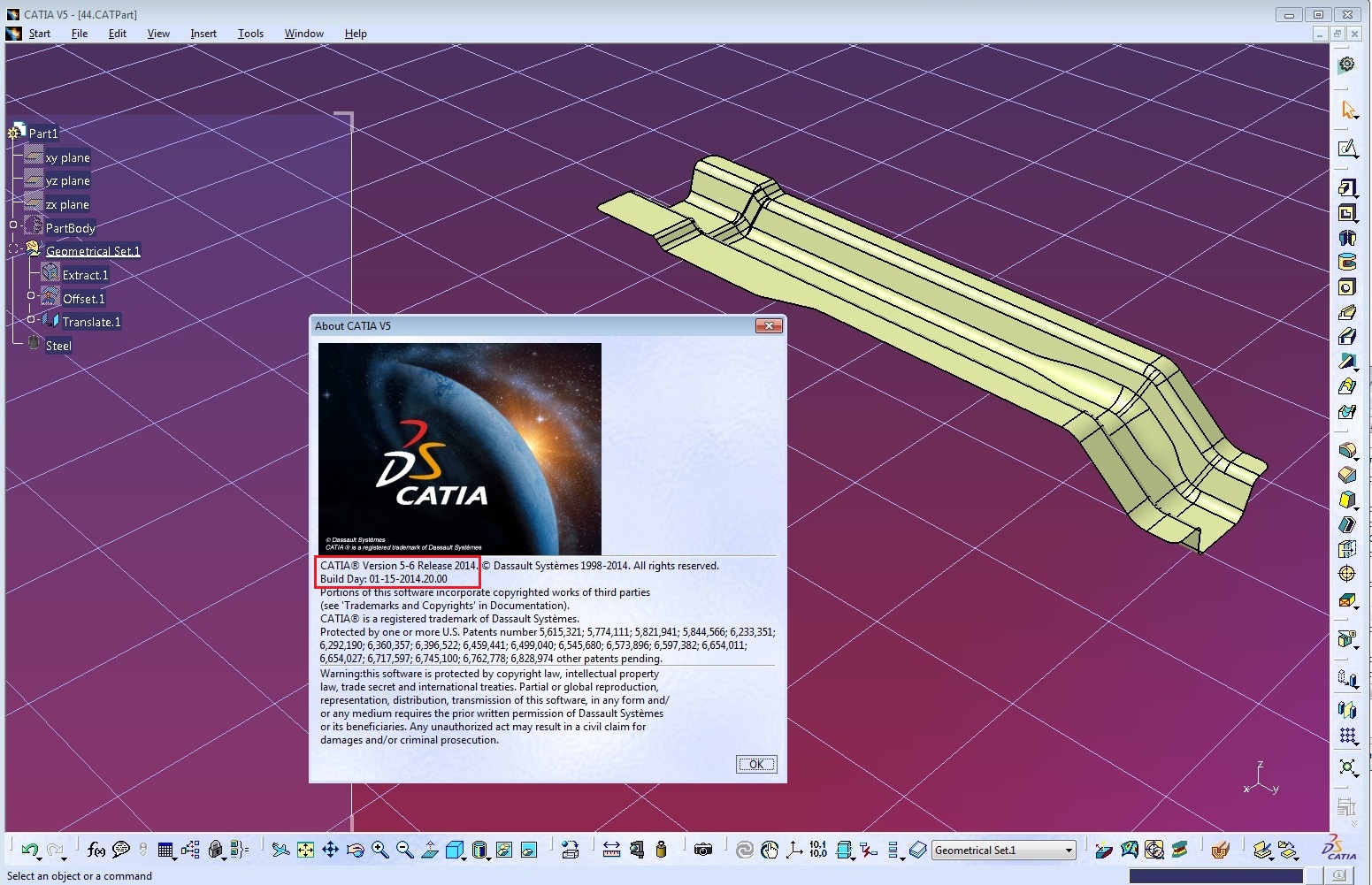
Task: Select Part1 root in the tree
Action: tap(42, 134)
